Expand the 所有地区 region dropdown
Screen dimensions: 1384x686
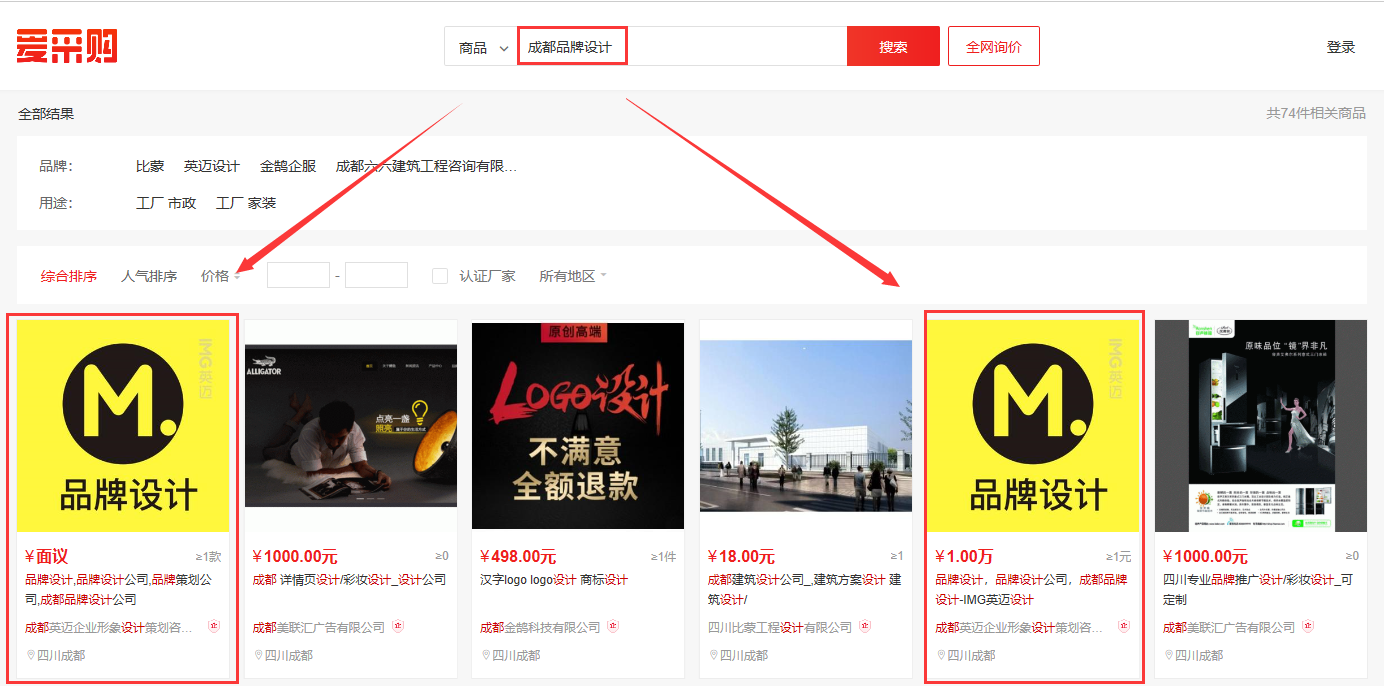(x=573, y=276)
